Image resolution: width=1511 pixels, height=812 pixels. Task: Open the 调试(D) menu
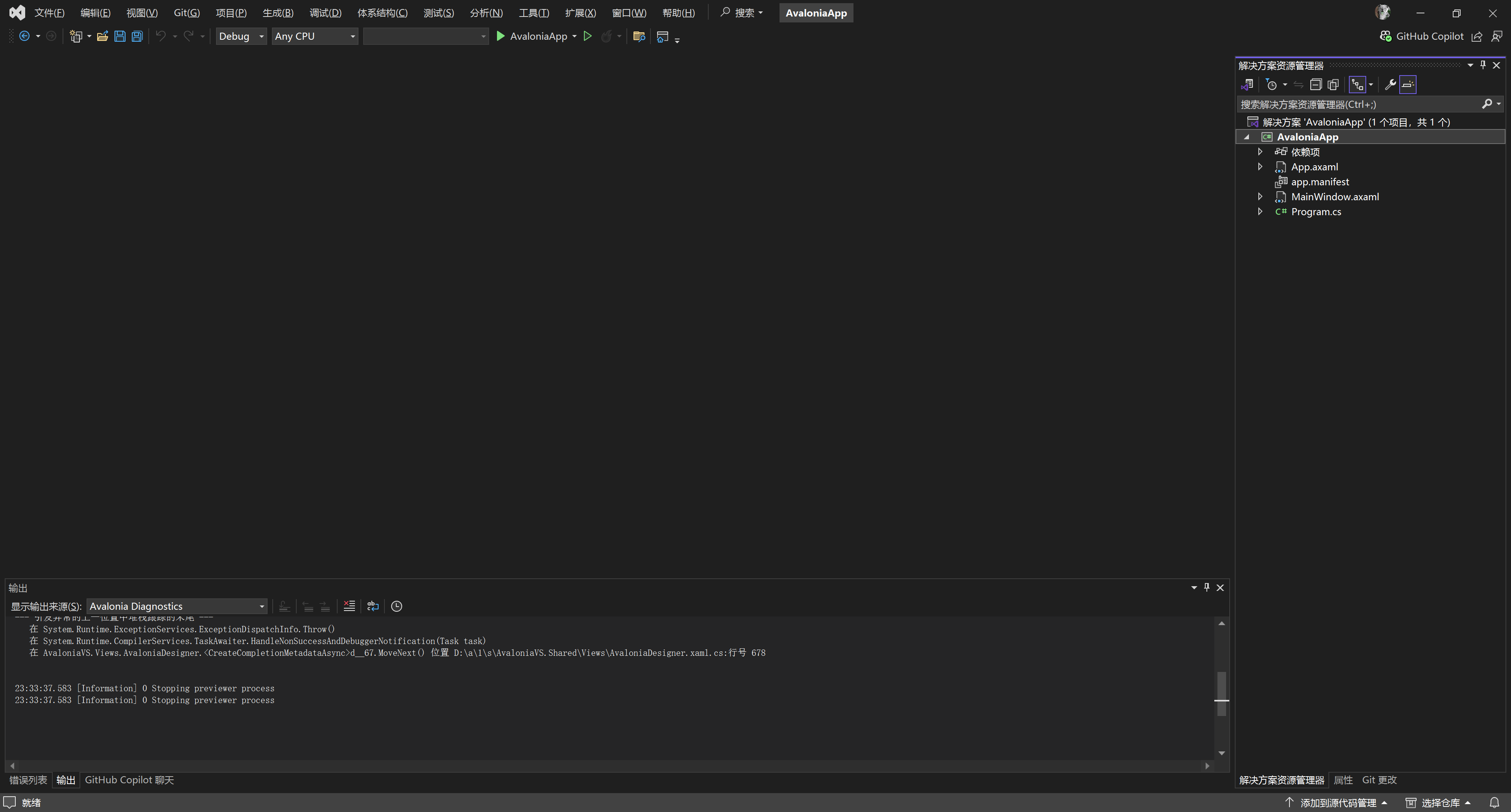[325, 13]
